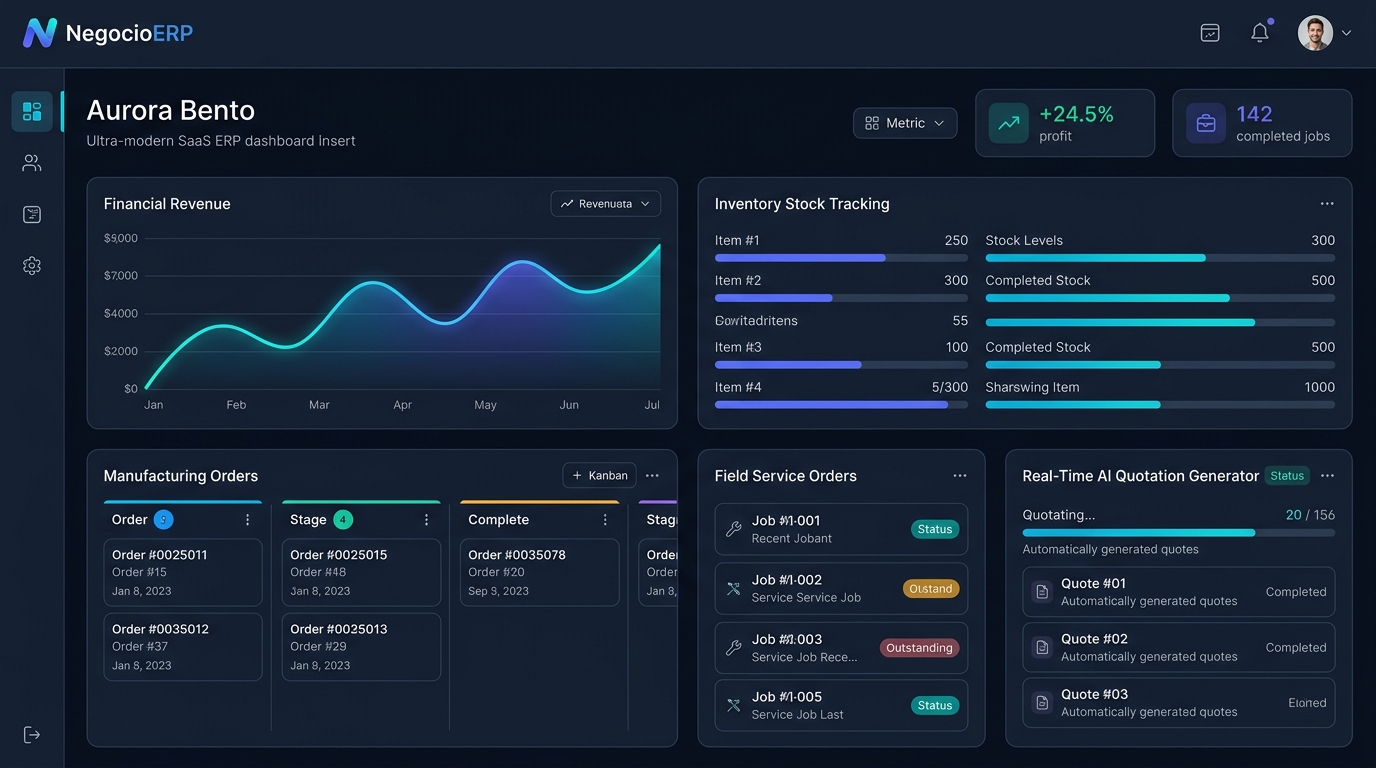Click Status badge on Job #1-001
This screenshot has width=1376, height=768.
pyautogui.click(x=935, y=530)
